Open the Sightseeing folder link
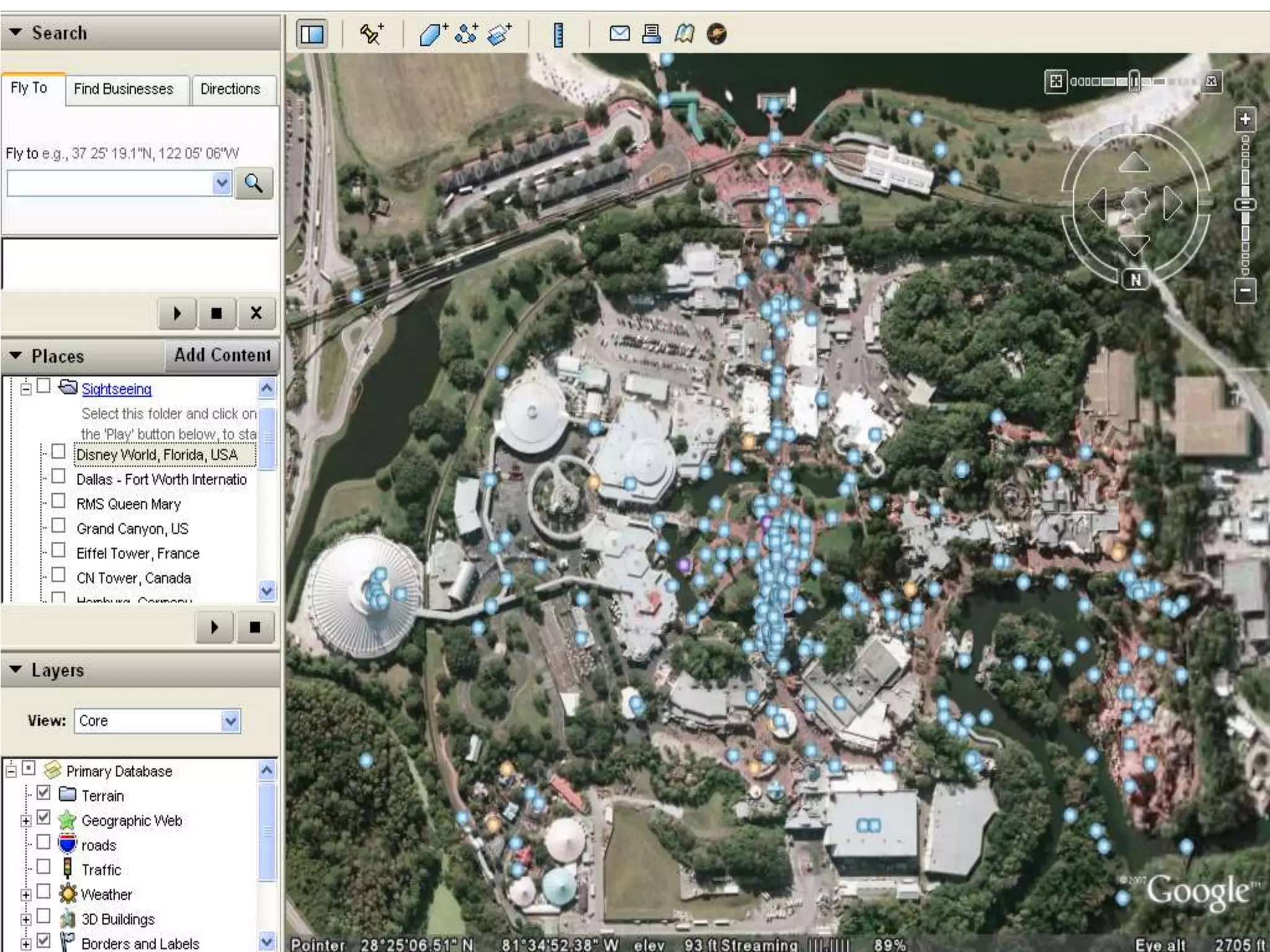This screenshot has width=1270, height=952. pyautogui.click(x=117, y=389)
